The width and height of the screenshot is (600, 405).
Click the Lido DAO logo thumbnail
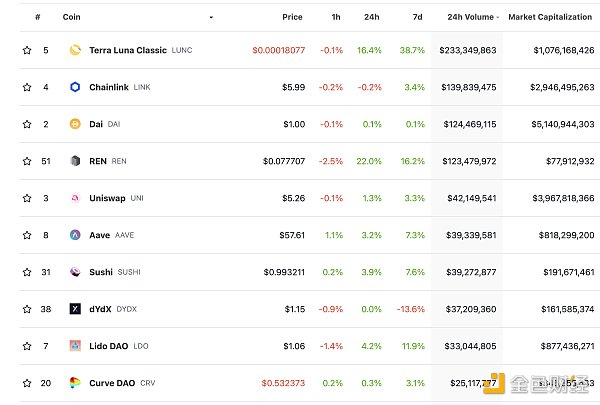coord(74,346)
